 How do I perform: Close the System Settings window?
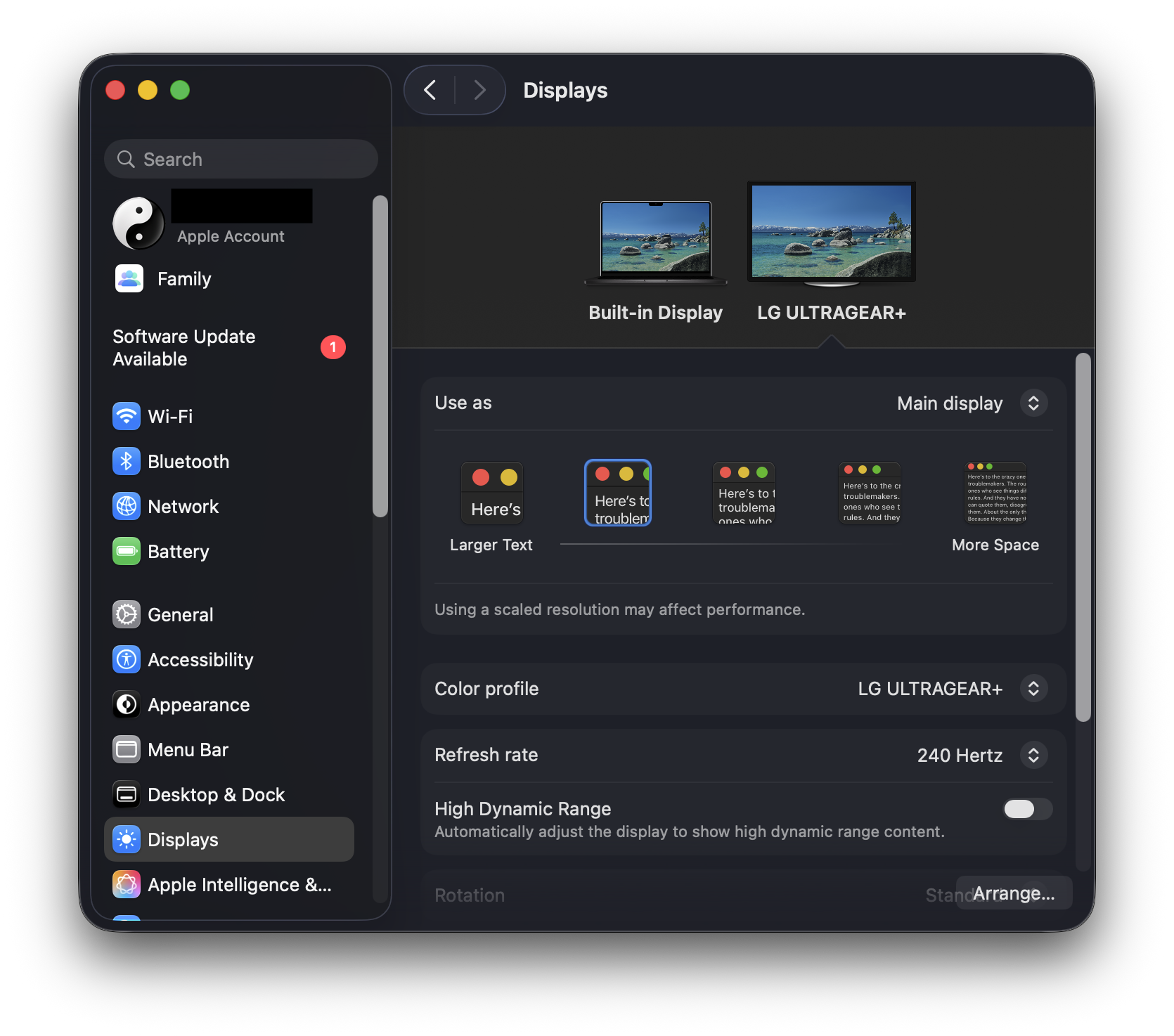[115, 90]
